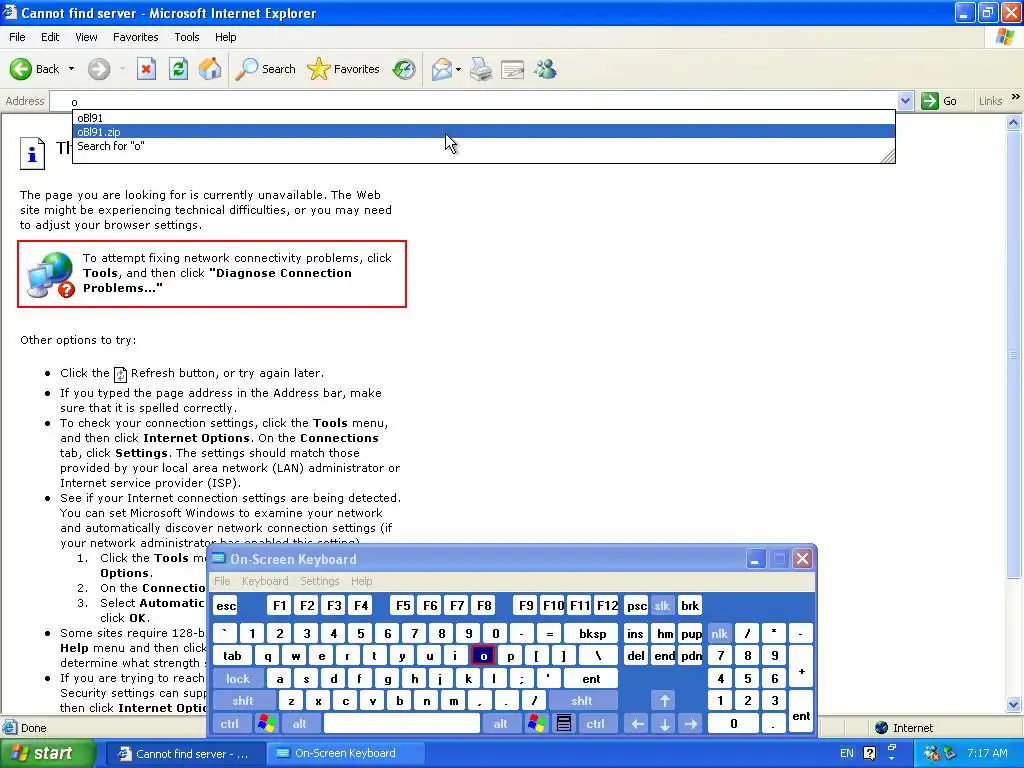This screenshot has width=1024, height=768.
Task: Click the del key on keyboard
Action: click(x=635, y=656)
